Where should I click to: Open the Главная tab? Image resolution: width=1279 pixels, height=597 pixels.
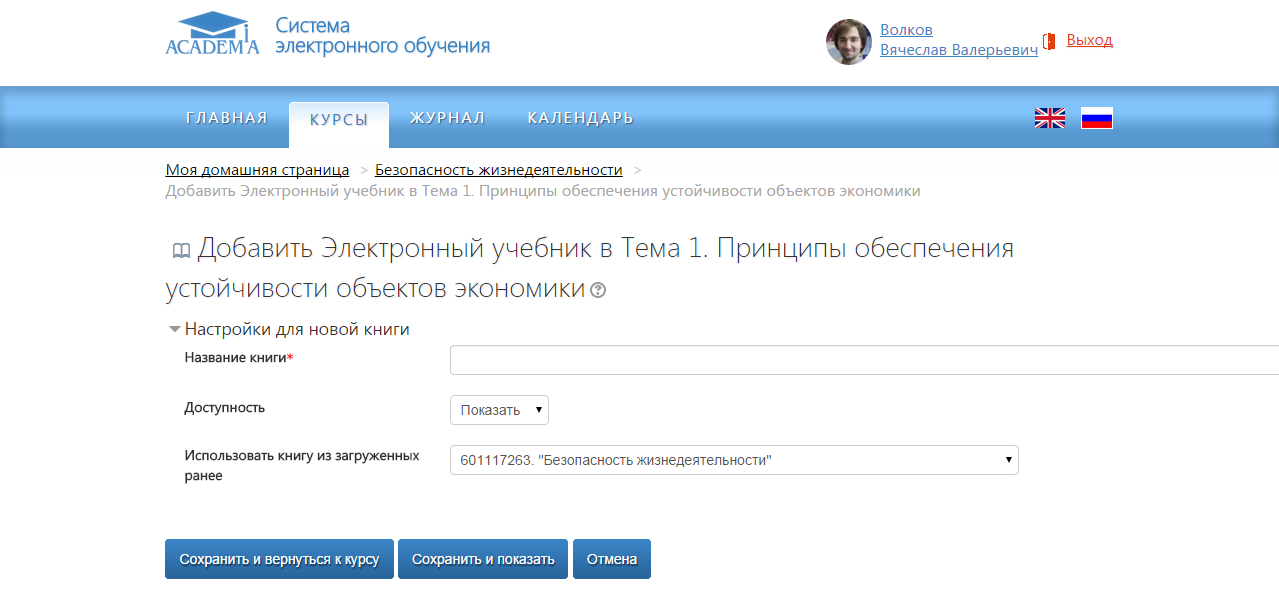[227, 118]
